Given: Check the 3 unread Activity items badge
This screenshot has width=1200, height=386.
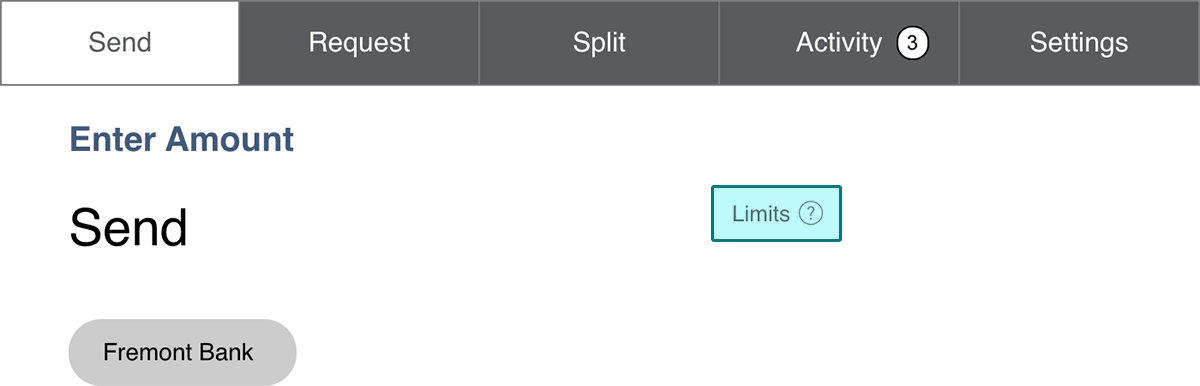Looking at the screenshot, I should pos(912,43).
